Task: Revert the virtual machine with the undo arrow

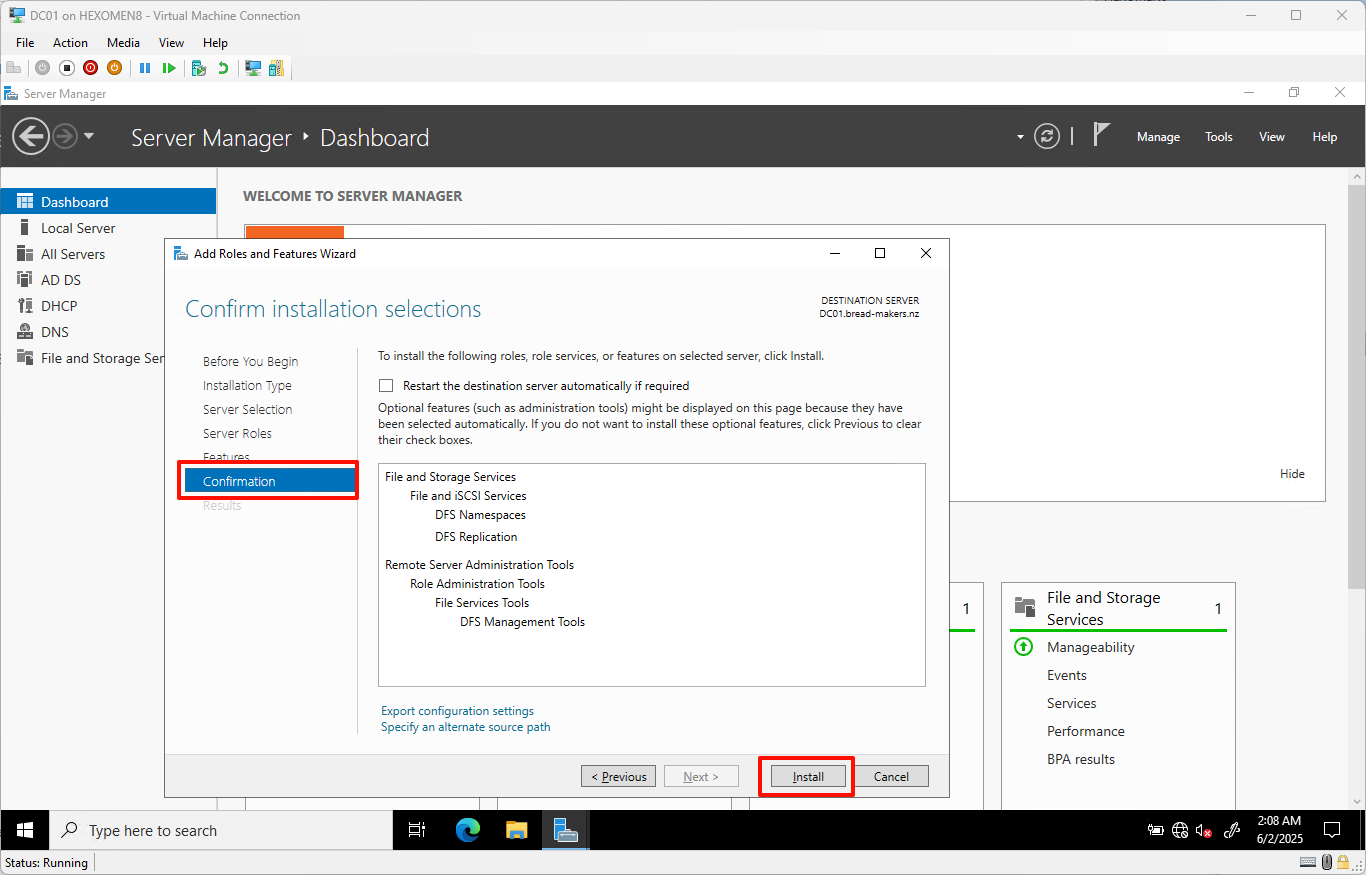Action: click(222, 68)
